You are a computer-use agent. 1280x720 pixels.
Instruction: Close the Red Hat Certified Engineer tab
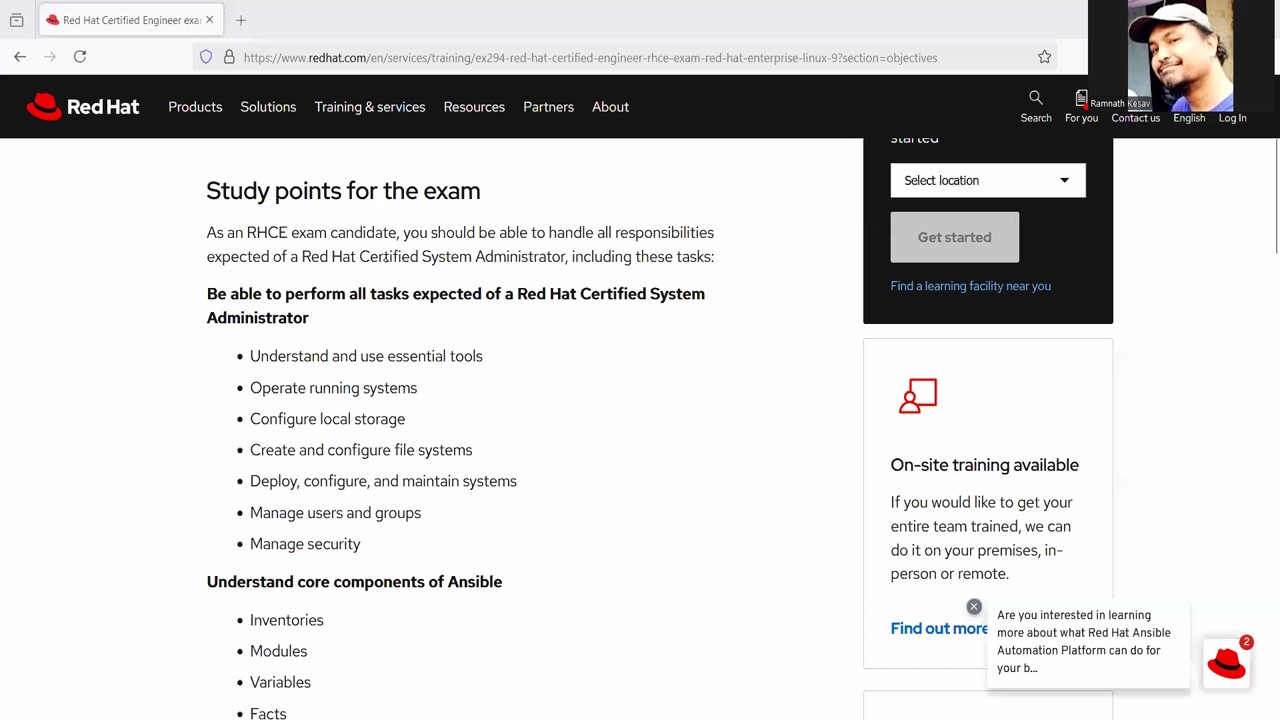point(209,20)
